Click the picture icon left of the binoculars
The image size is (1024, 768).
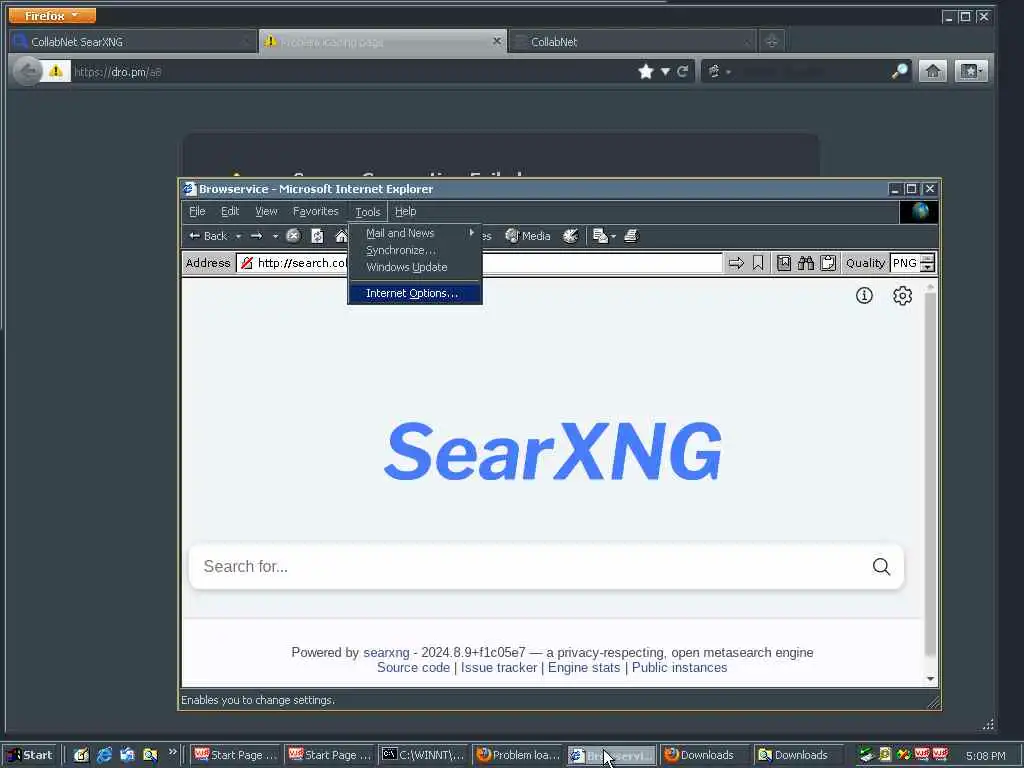[784, 263]
